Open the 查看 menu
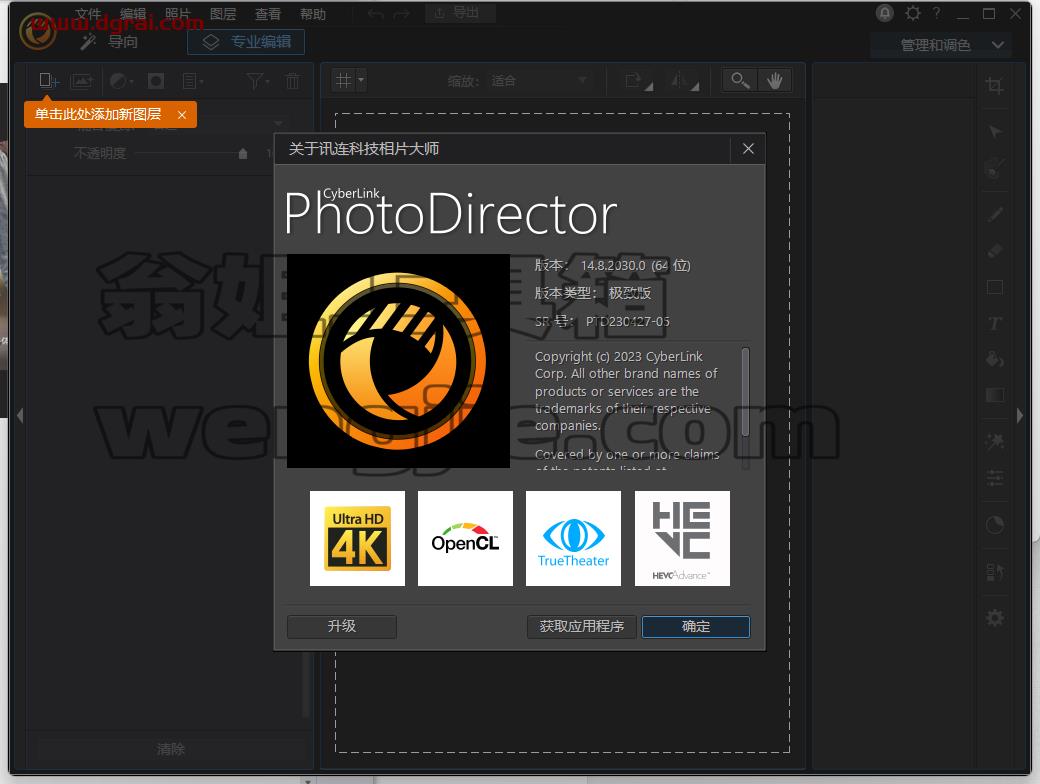The width and height of the screenshot is (1040, 784). coord(268,14)
